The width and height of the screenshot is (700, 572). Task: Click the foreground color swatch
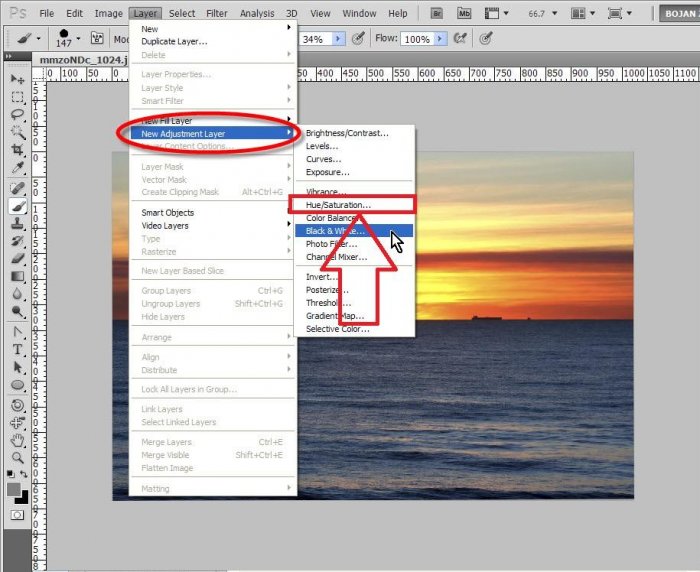(x=14, y=489)
